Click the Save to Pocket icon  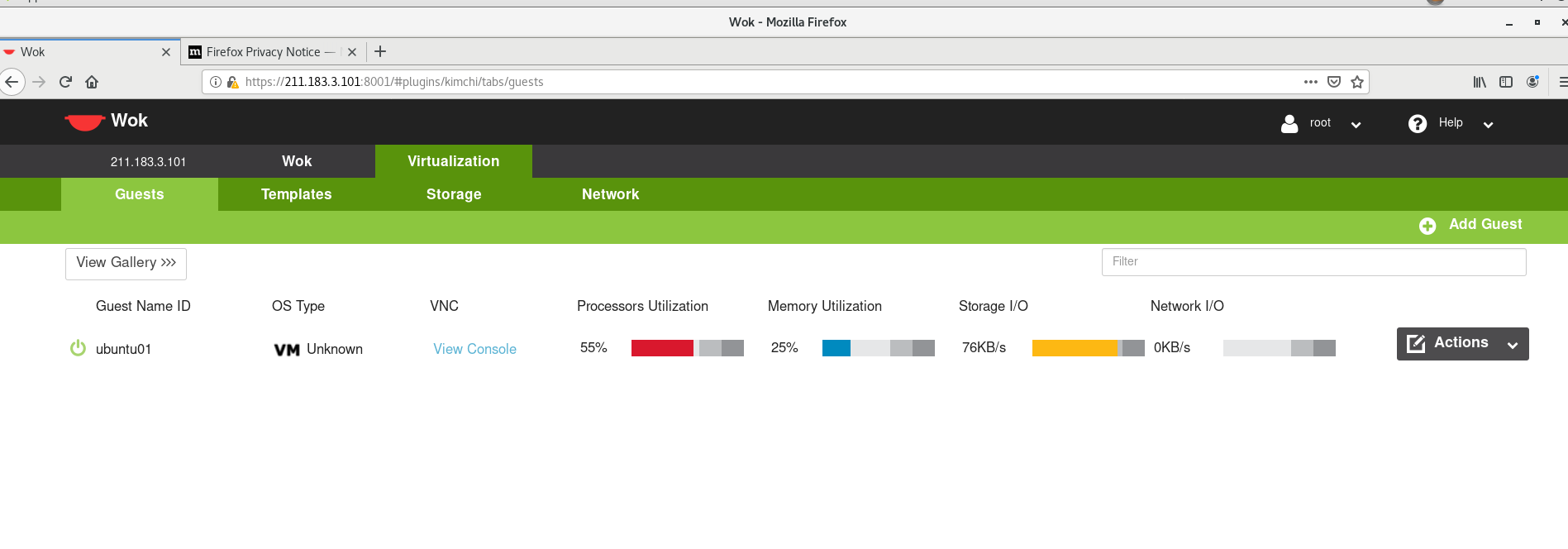click(1333, 82)
